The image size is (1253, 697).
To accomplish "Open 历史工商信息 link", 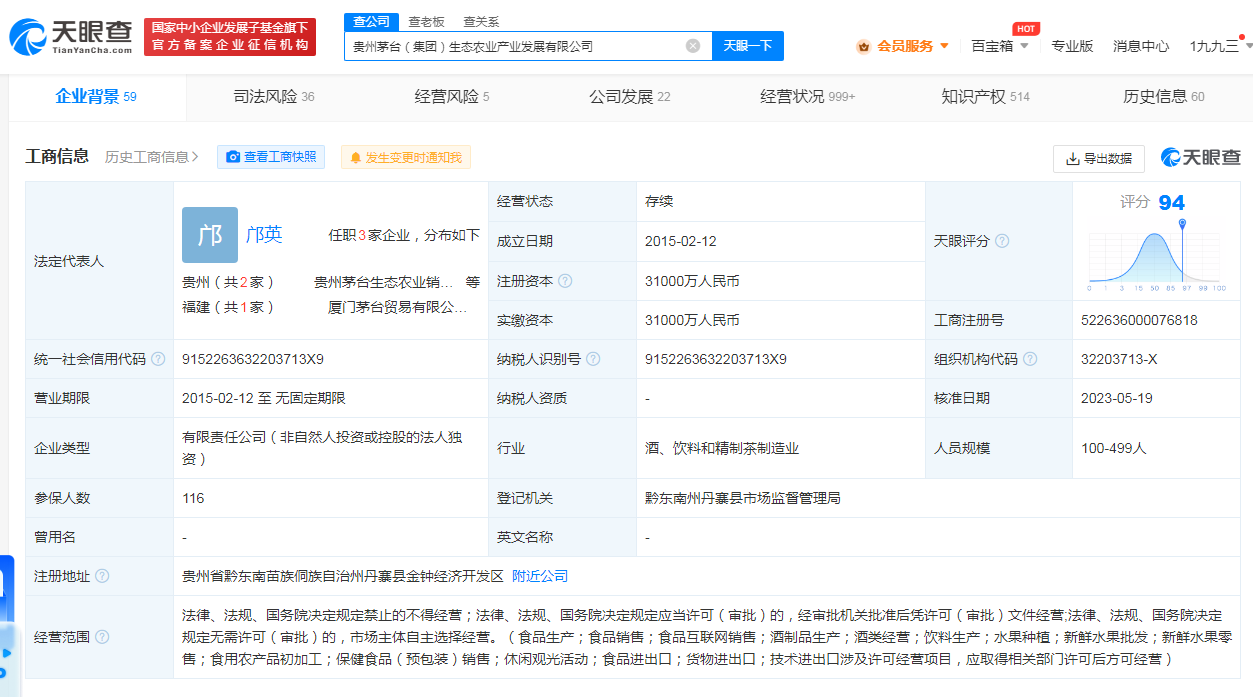I will [152, 157].
